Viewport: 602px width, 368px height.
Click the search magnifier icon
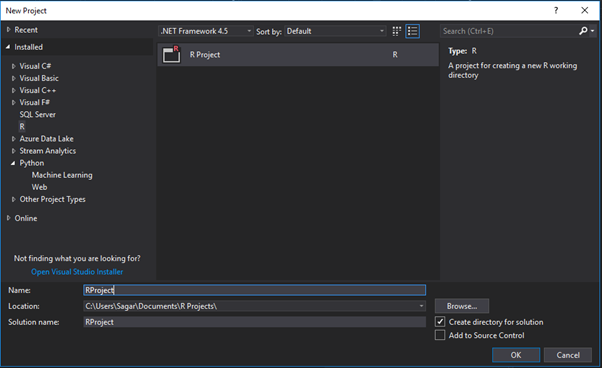tap(583, 31)
